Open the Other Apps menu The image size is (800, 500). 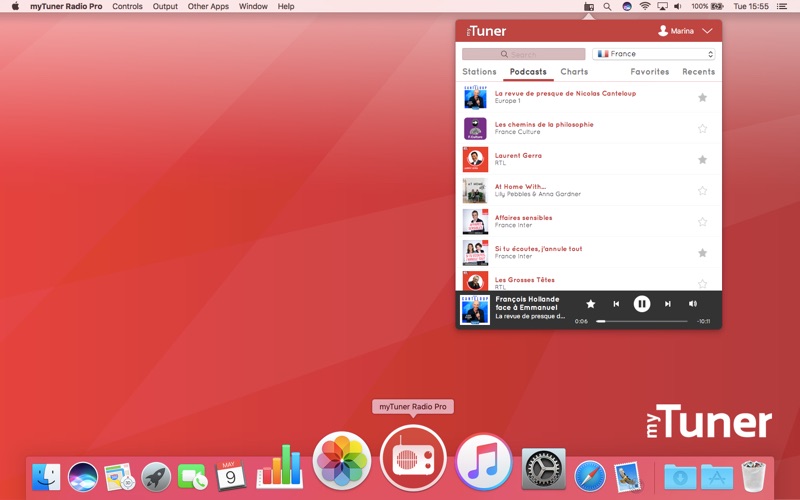(x=208, y=7)
